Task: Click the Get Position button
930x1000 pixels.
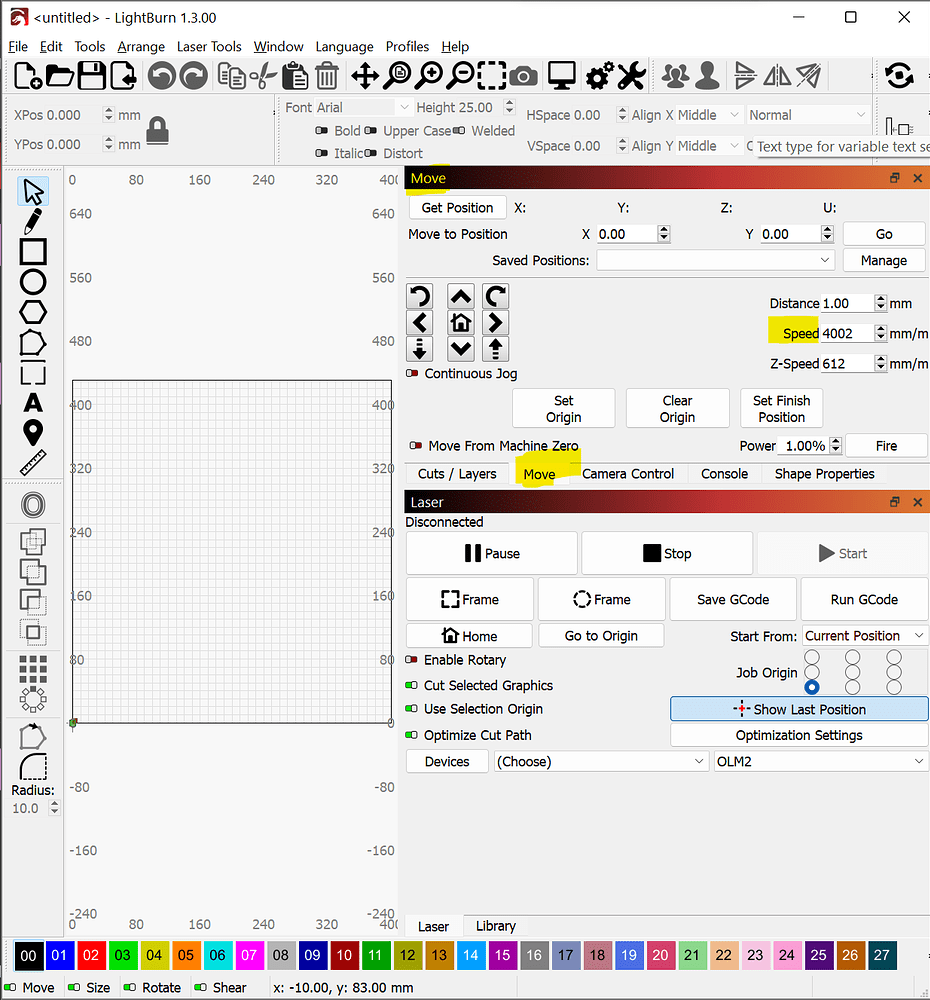Action: 457,207
